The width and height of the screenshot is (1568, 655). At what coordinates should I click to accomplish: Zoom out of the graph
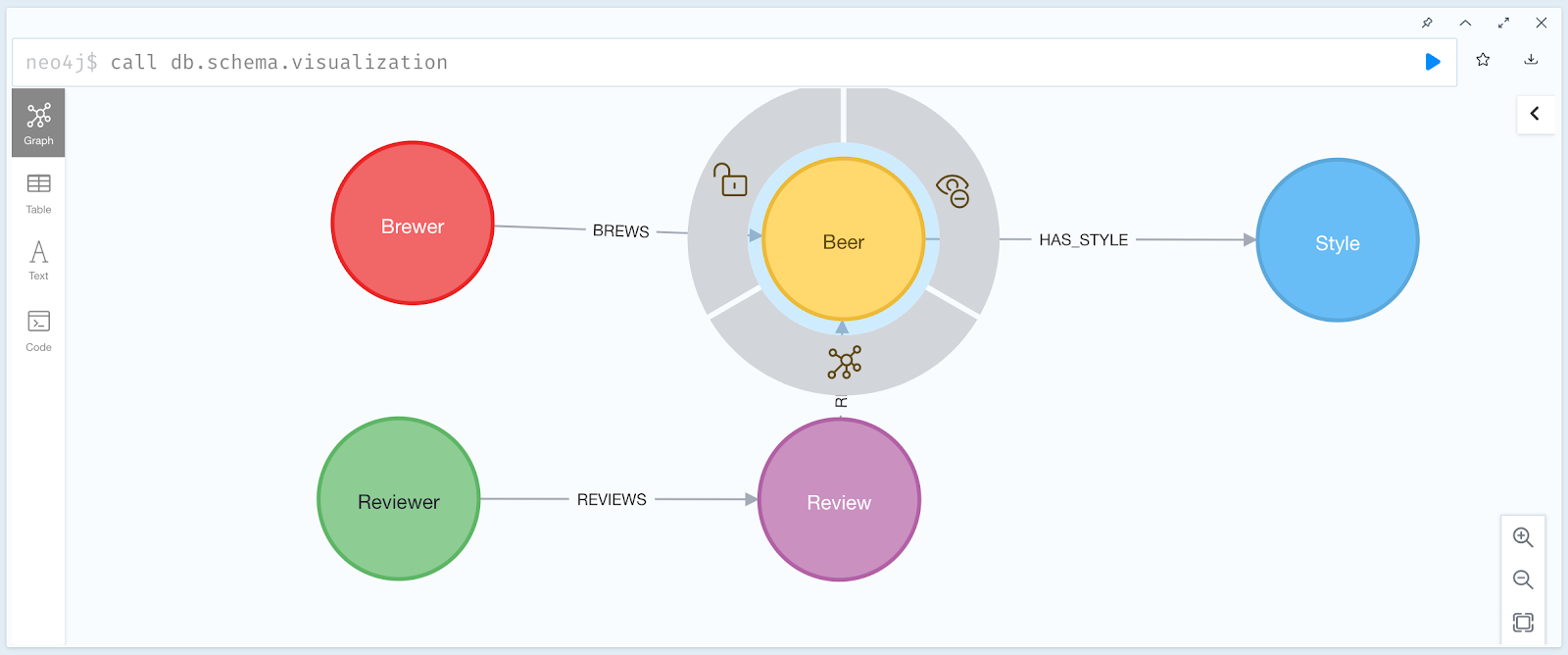click(x=1523, y=579)
